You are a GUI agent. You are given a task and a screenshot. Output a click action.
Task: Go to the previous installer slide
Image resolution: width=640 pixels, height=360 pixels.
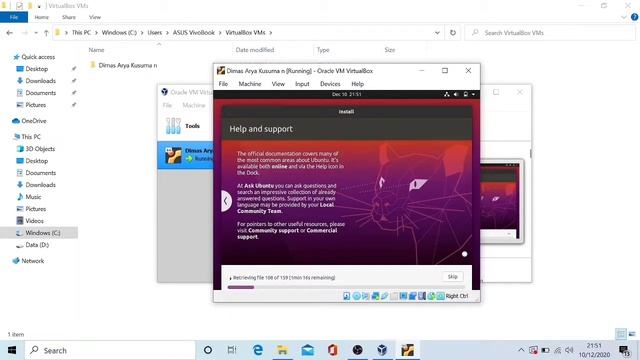click(x=225, y=201)
